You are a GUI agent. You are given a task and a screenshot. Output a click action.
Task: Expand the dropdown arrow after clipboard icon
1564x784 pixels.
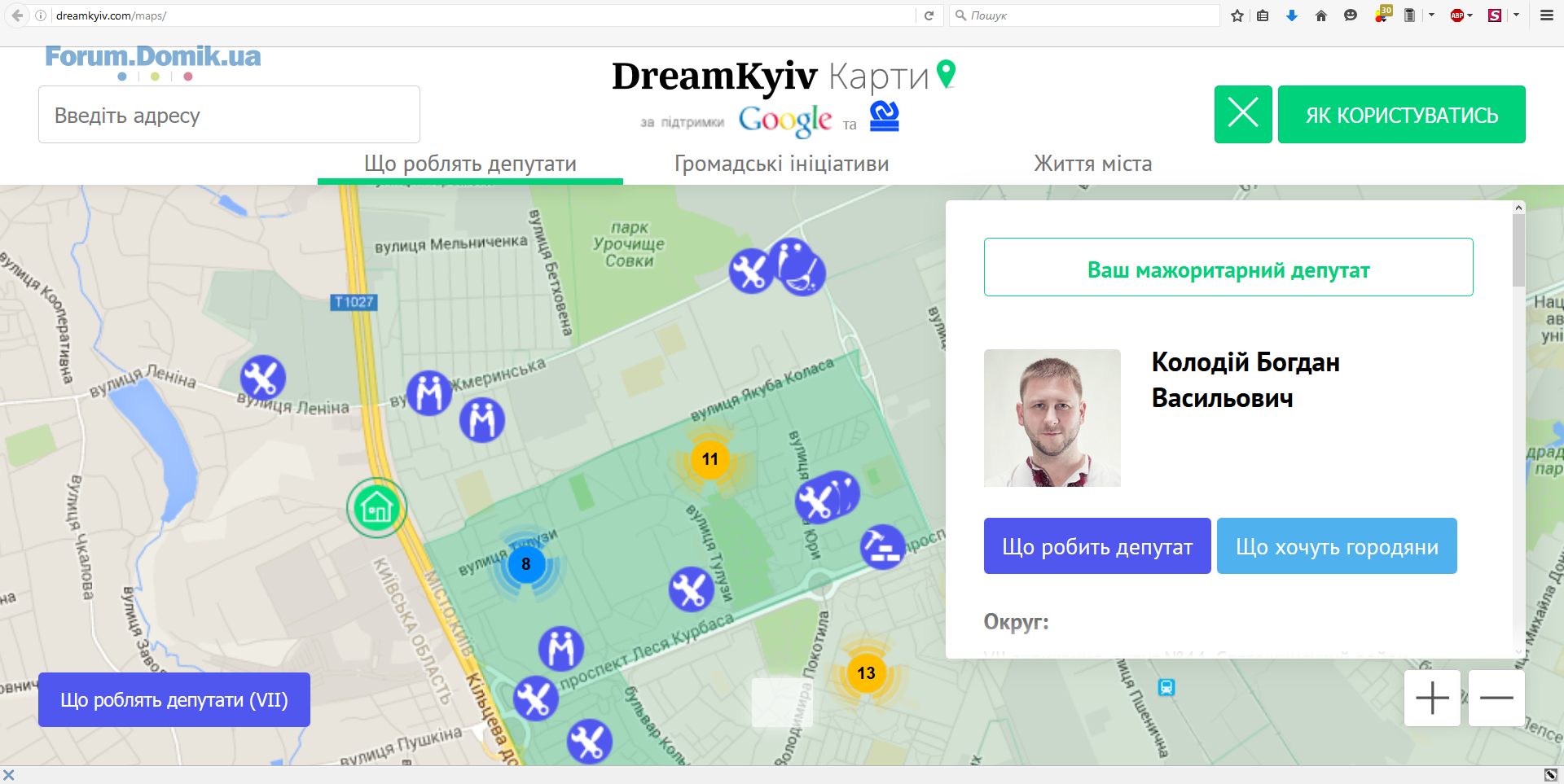pos(1431,15)
